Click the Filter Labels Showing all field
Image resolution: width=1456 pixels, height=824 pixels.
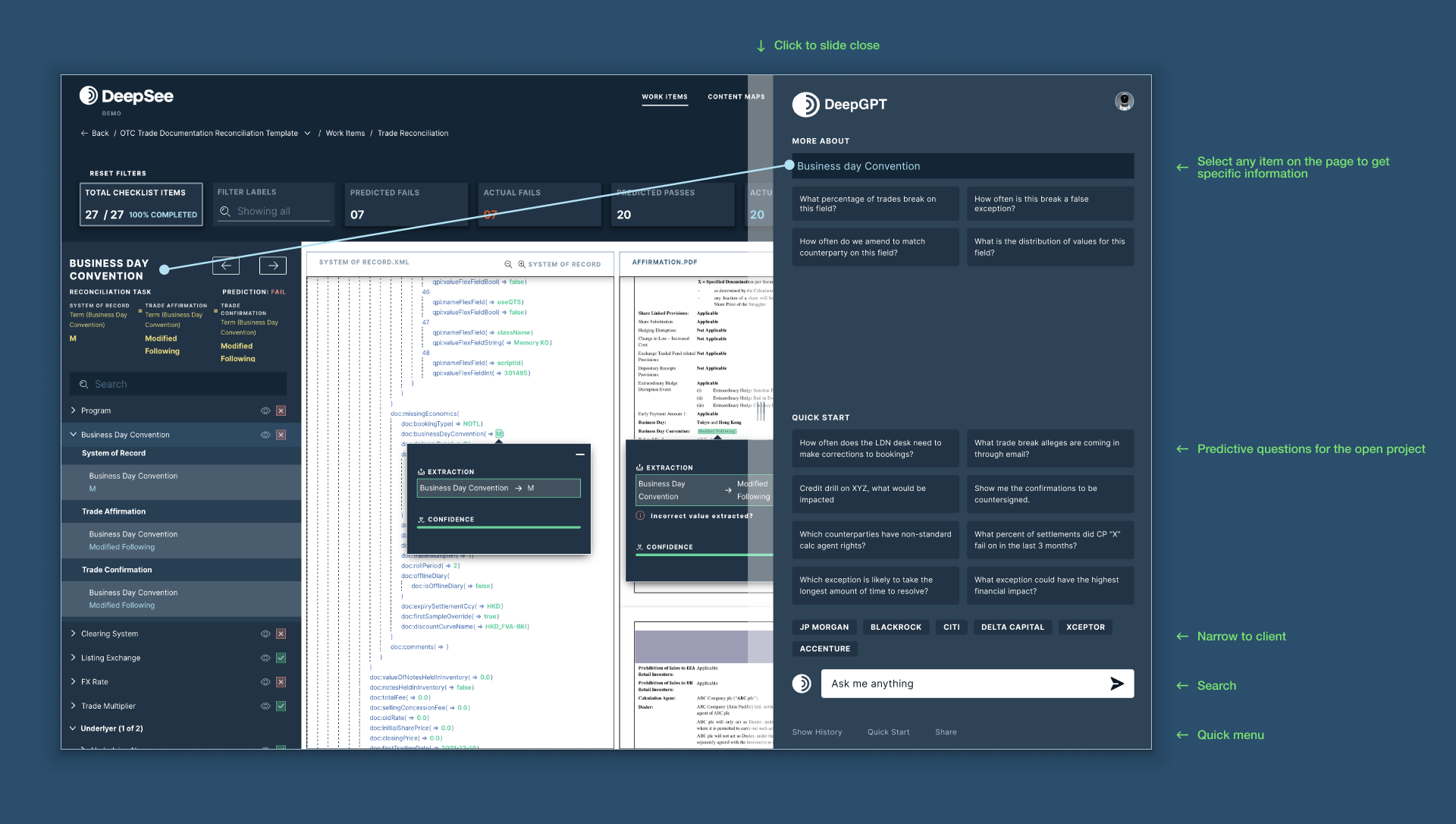pyautogui.click(x=275, y=212)
